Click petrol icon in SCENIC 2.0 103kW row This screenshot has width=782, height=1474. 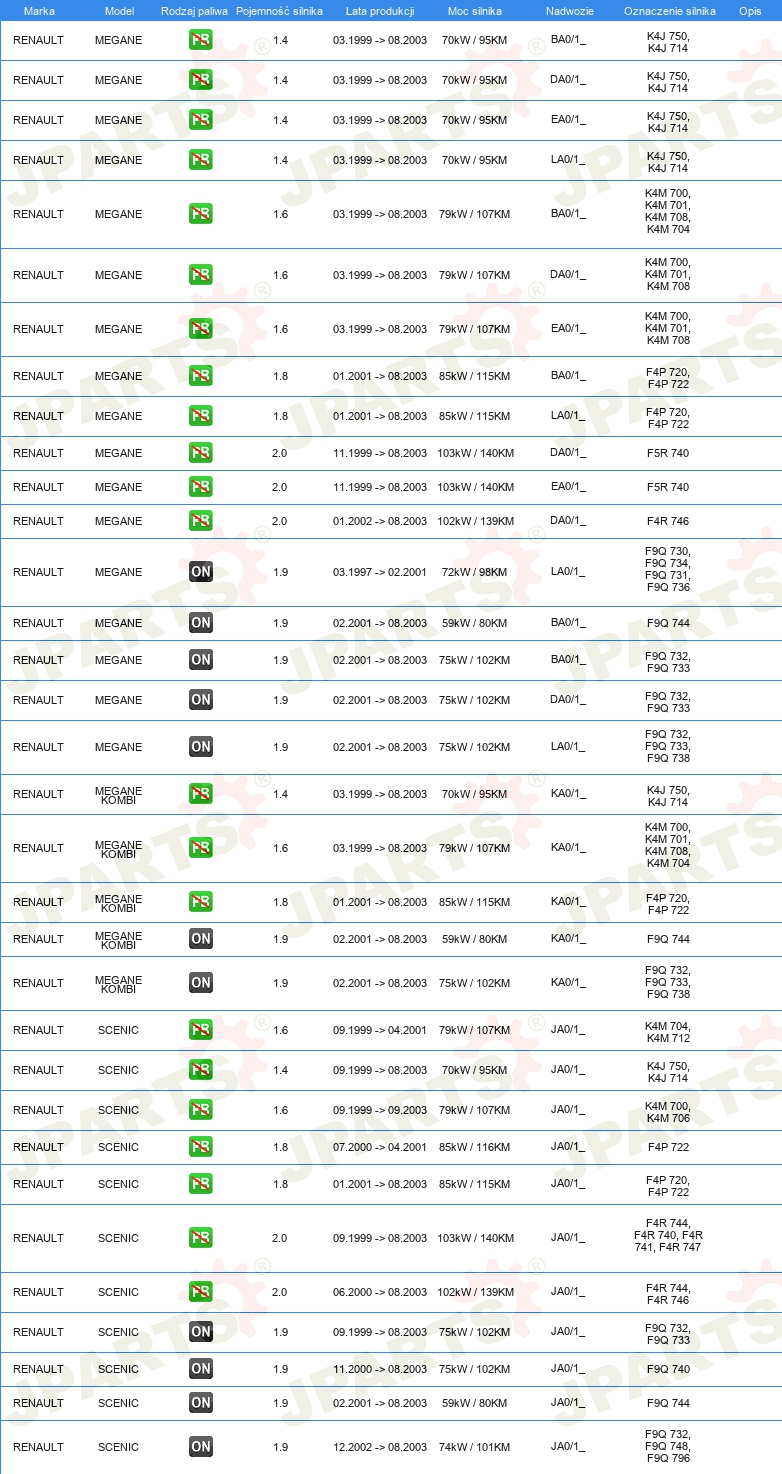click(201, 1238)
